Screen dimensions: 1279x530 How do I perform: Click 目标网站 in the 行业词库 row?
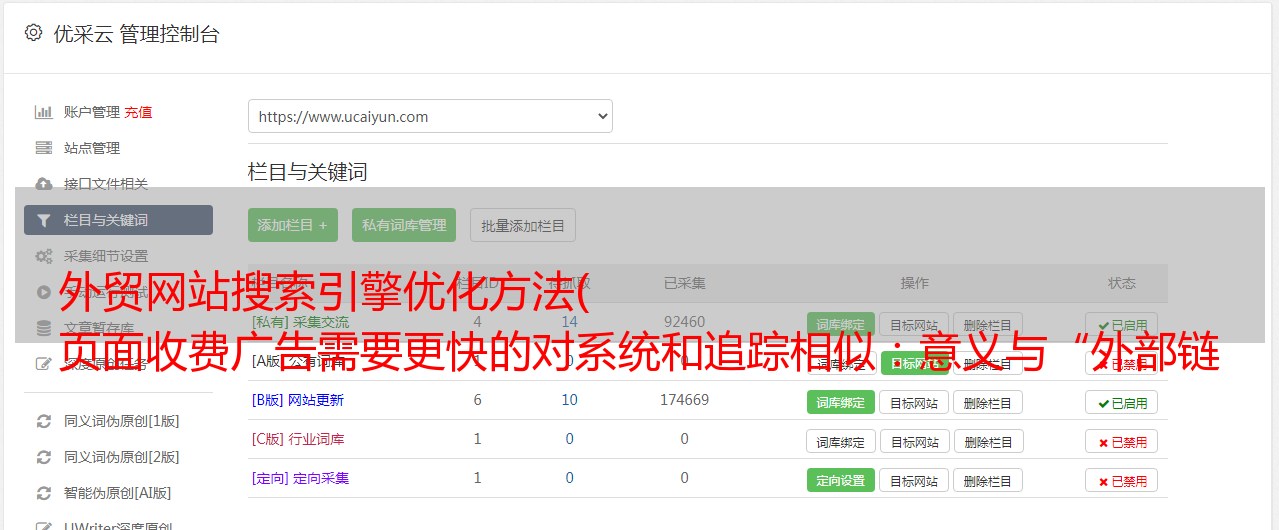914,441
